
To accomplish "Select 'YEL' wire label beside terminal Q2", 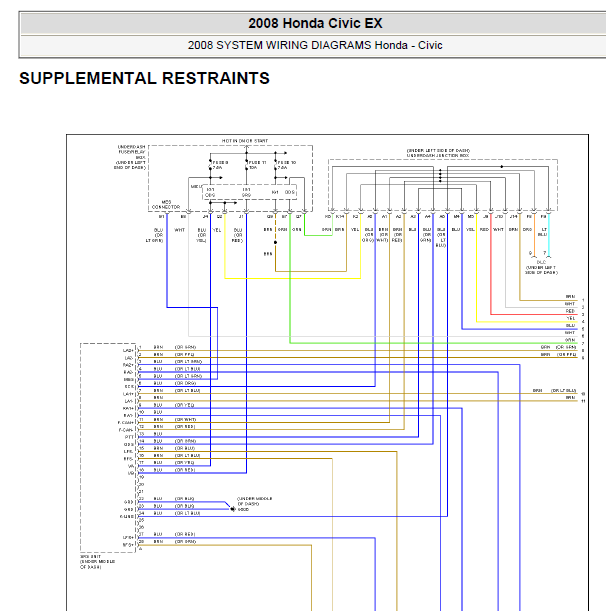I will click(x=217, y=230).
